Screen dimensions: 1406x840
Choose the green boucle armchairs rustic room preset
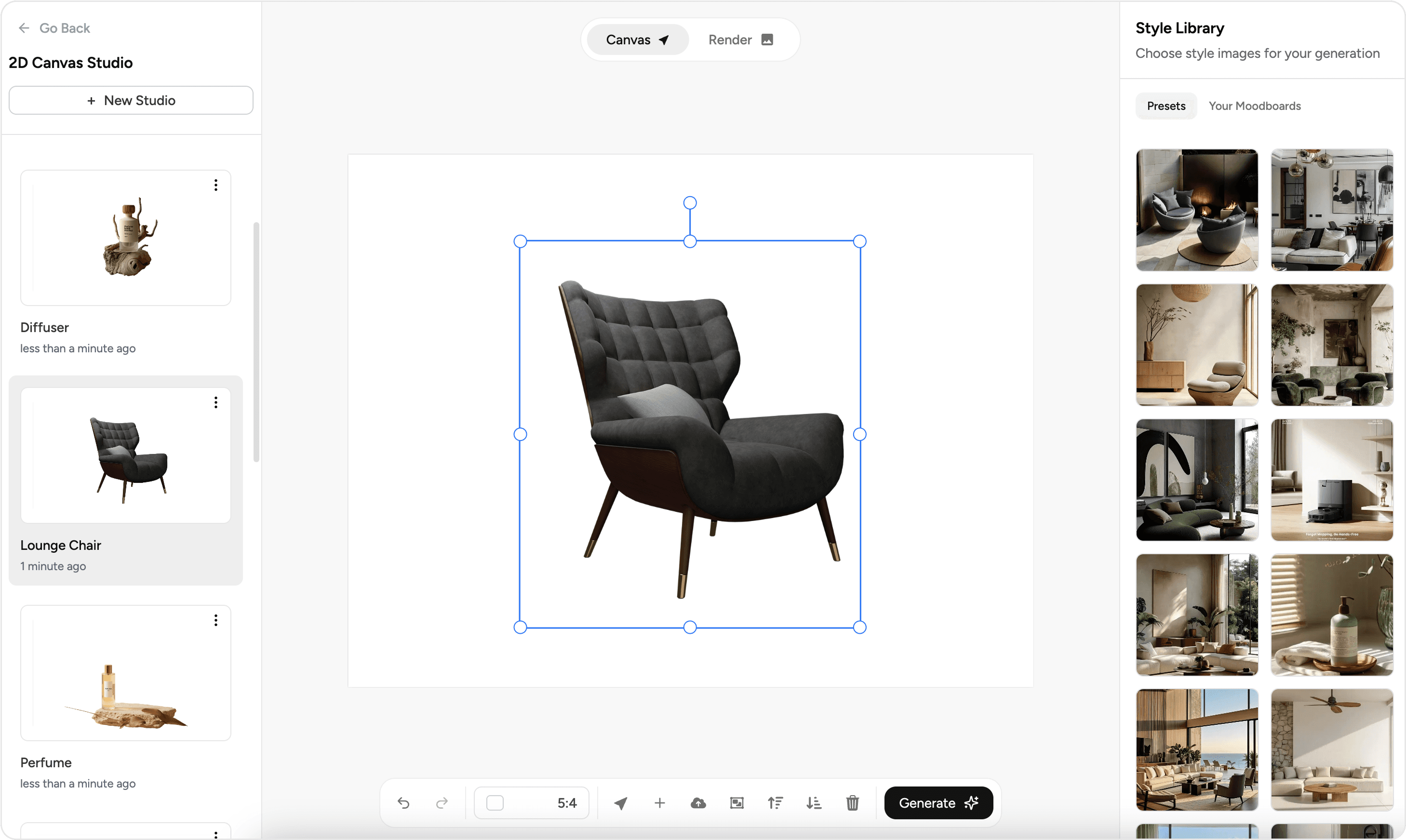click(1332, 345)
